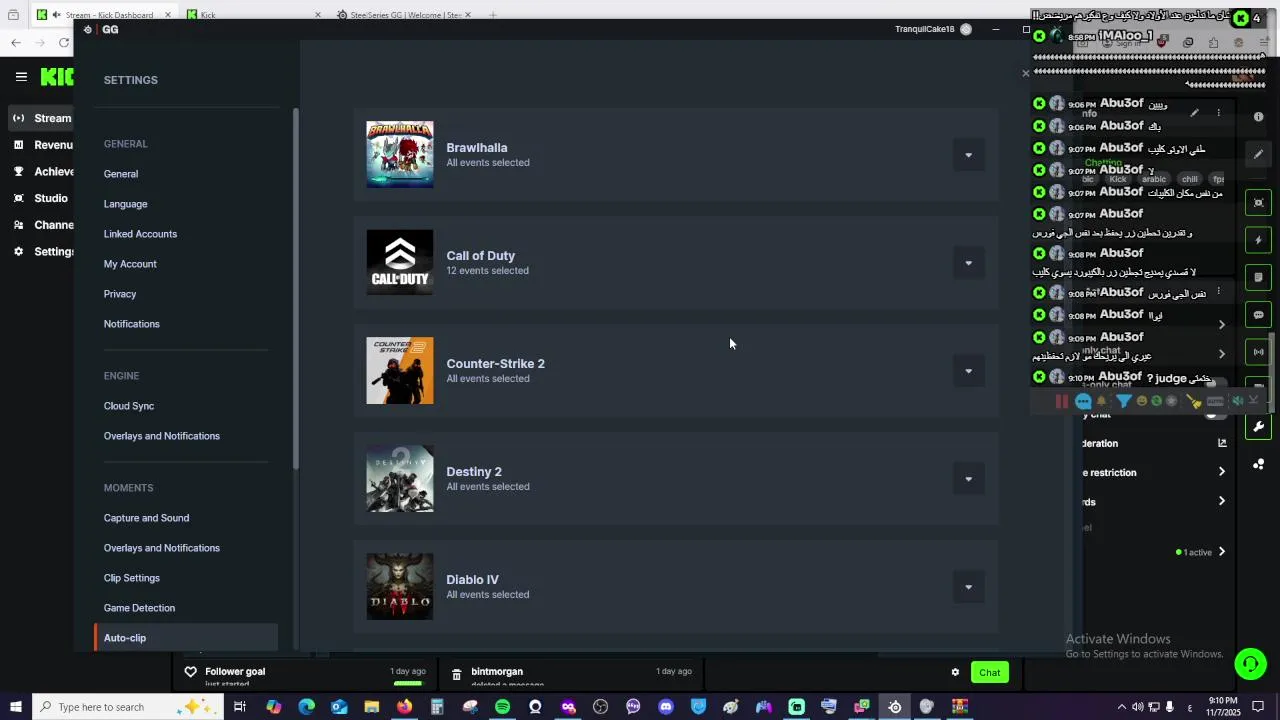
Task: Open Linked Accounts settings
Action: click(140, 234)
